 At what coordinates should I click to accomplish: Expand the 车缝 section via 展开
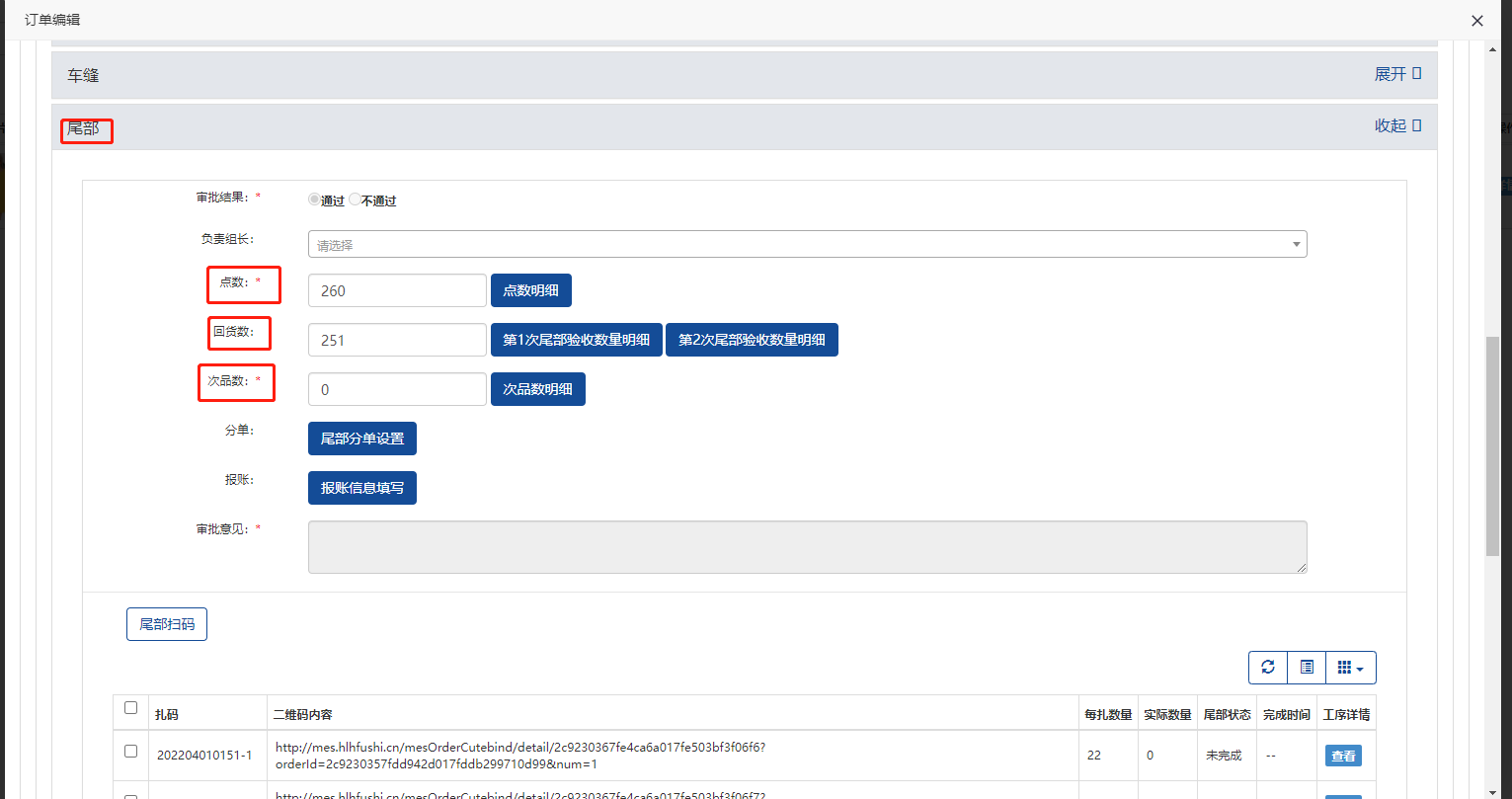tap(1396, 74)
